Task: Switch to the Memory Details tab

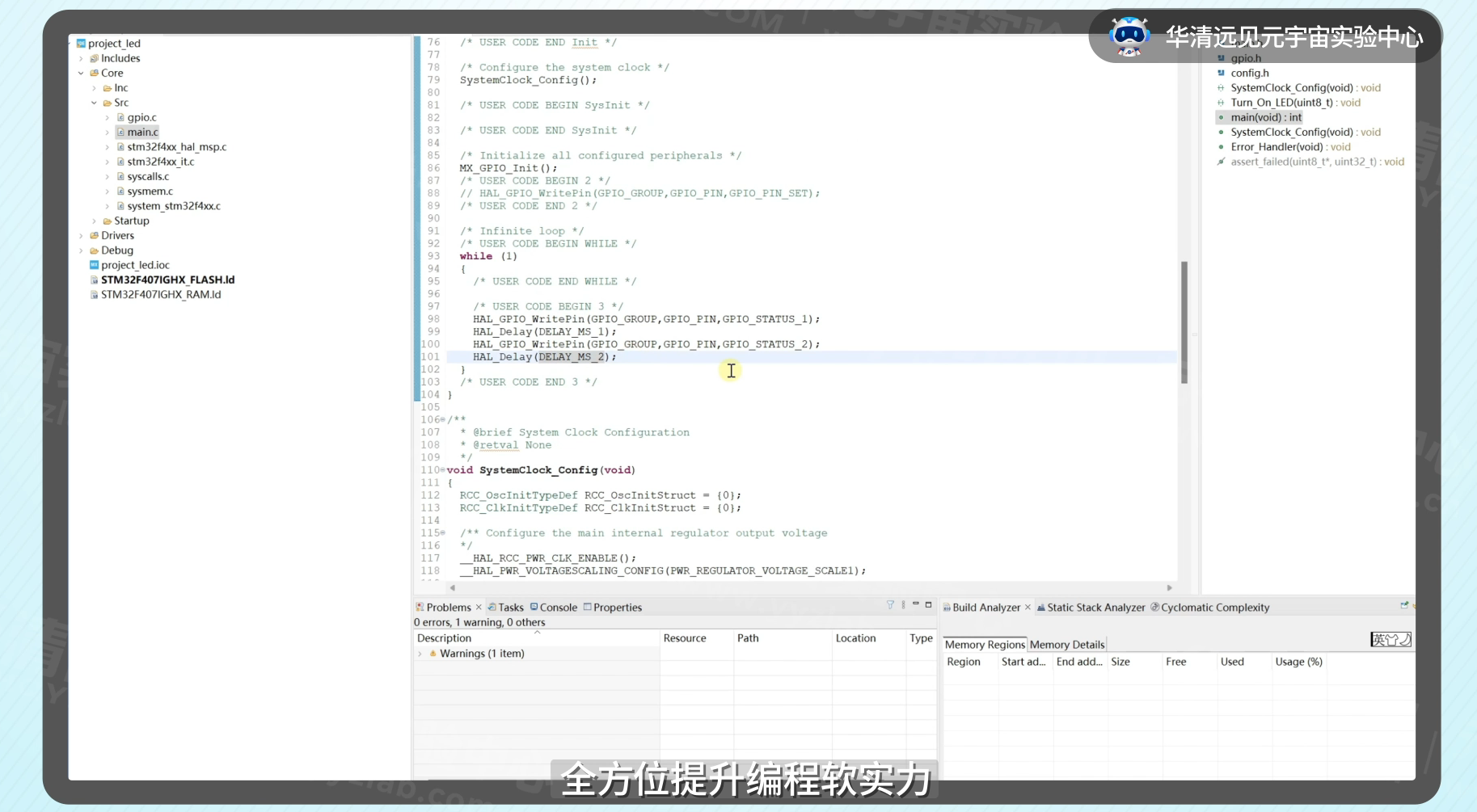Action: (1067, 645)
